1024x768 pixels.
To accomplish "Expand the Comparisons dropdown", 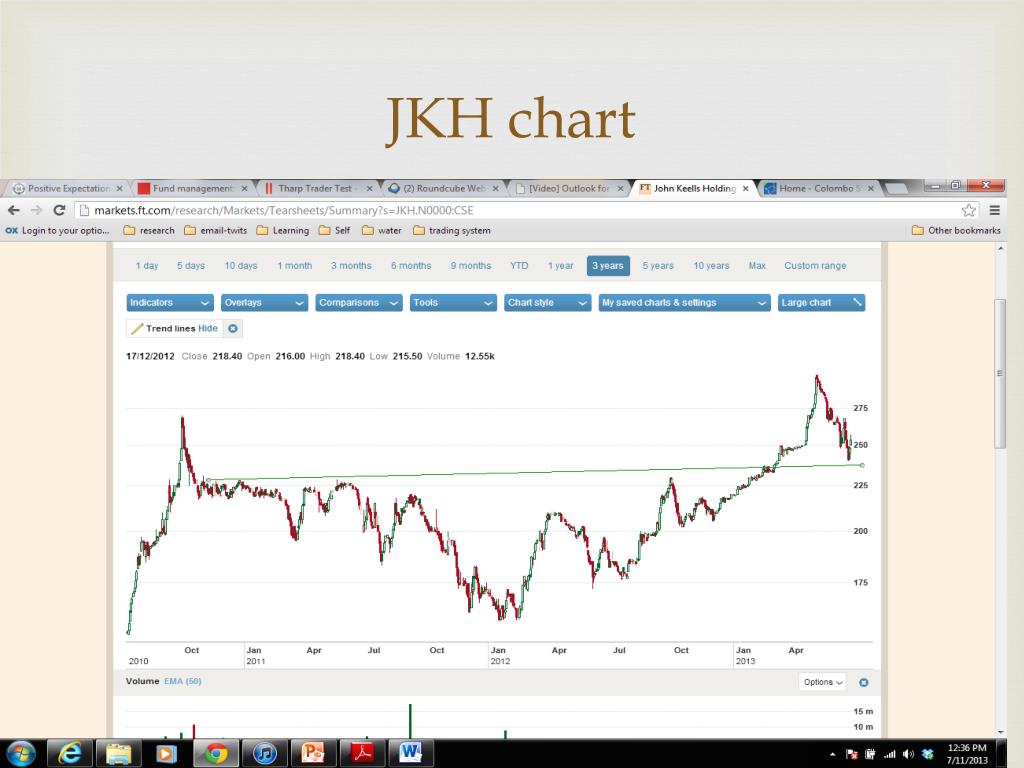I will 359,303.
